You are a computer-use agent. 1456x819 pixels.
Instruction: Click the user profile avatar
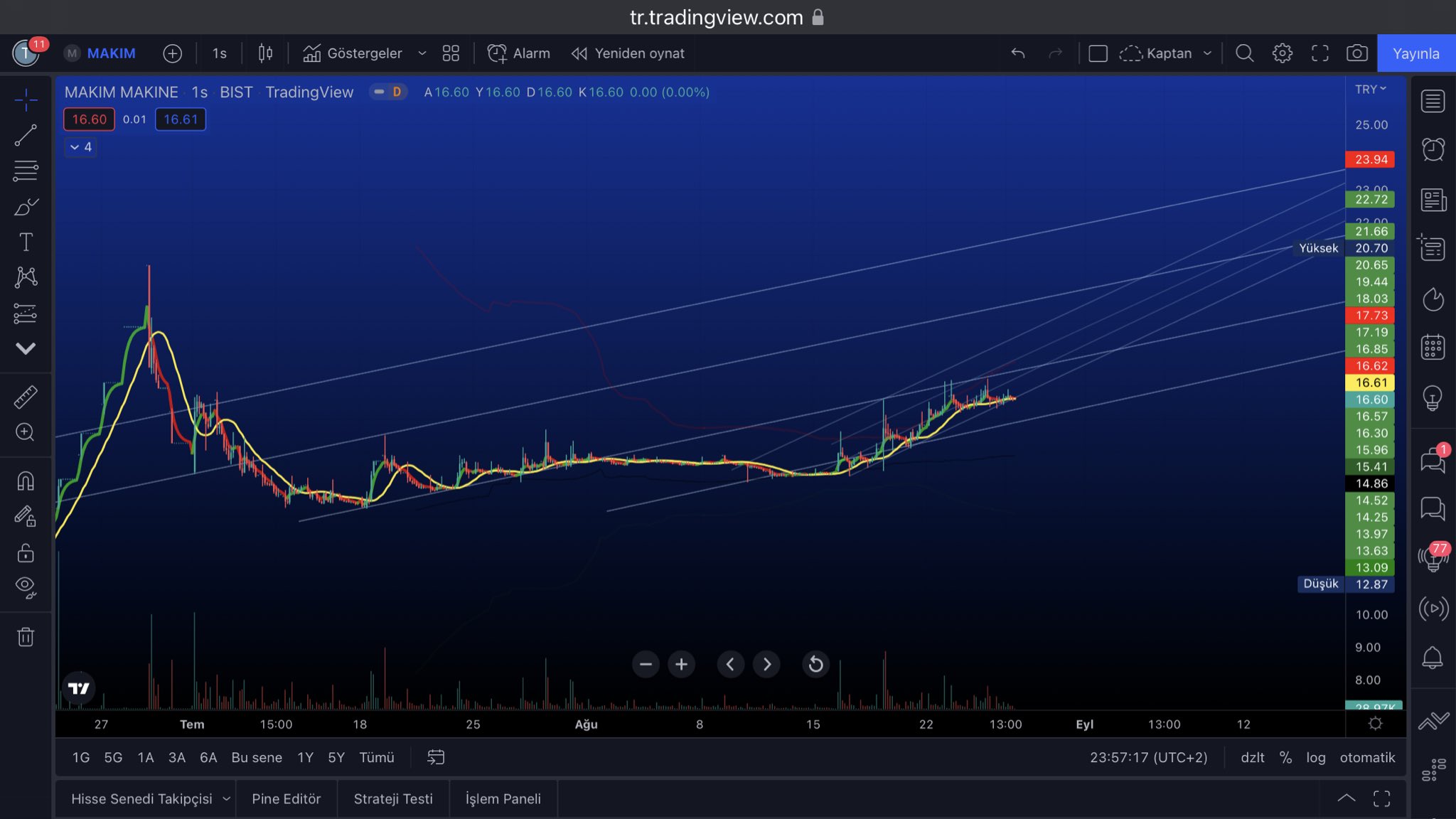26,53
